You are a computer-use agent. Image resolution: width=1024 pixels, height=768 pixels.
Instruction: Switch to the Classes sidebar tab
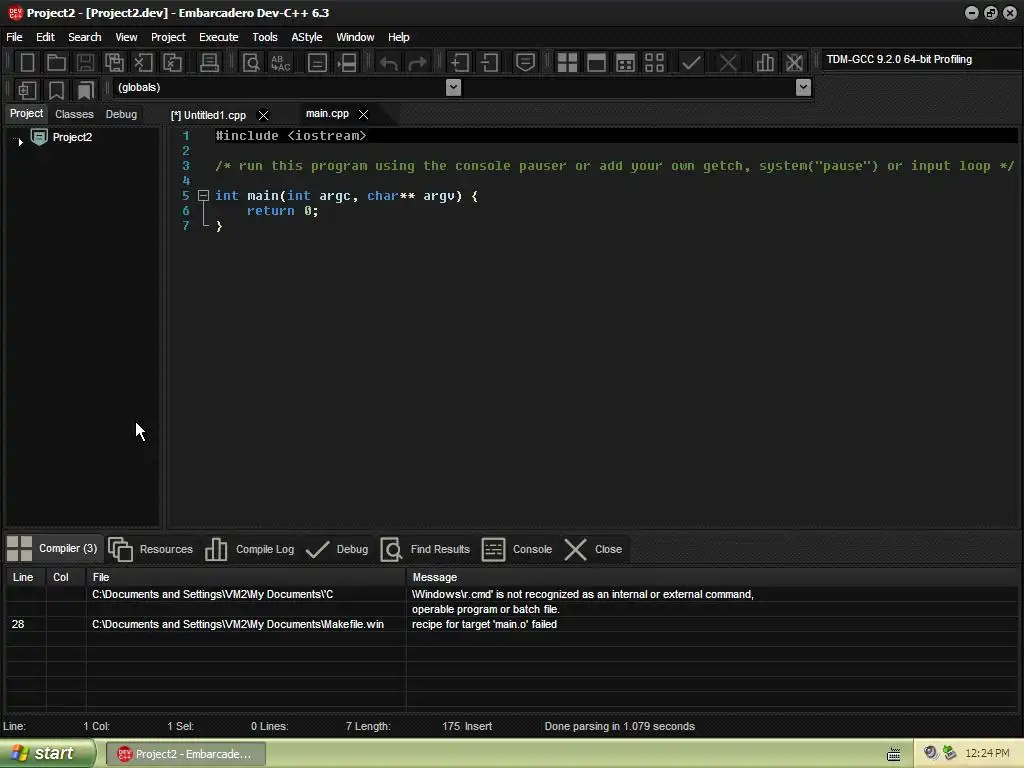[x=74, y=114]
